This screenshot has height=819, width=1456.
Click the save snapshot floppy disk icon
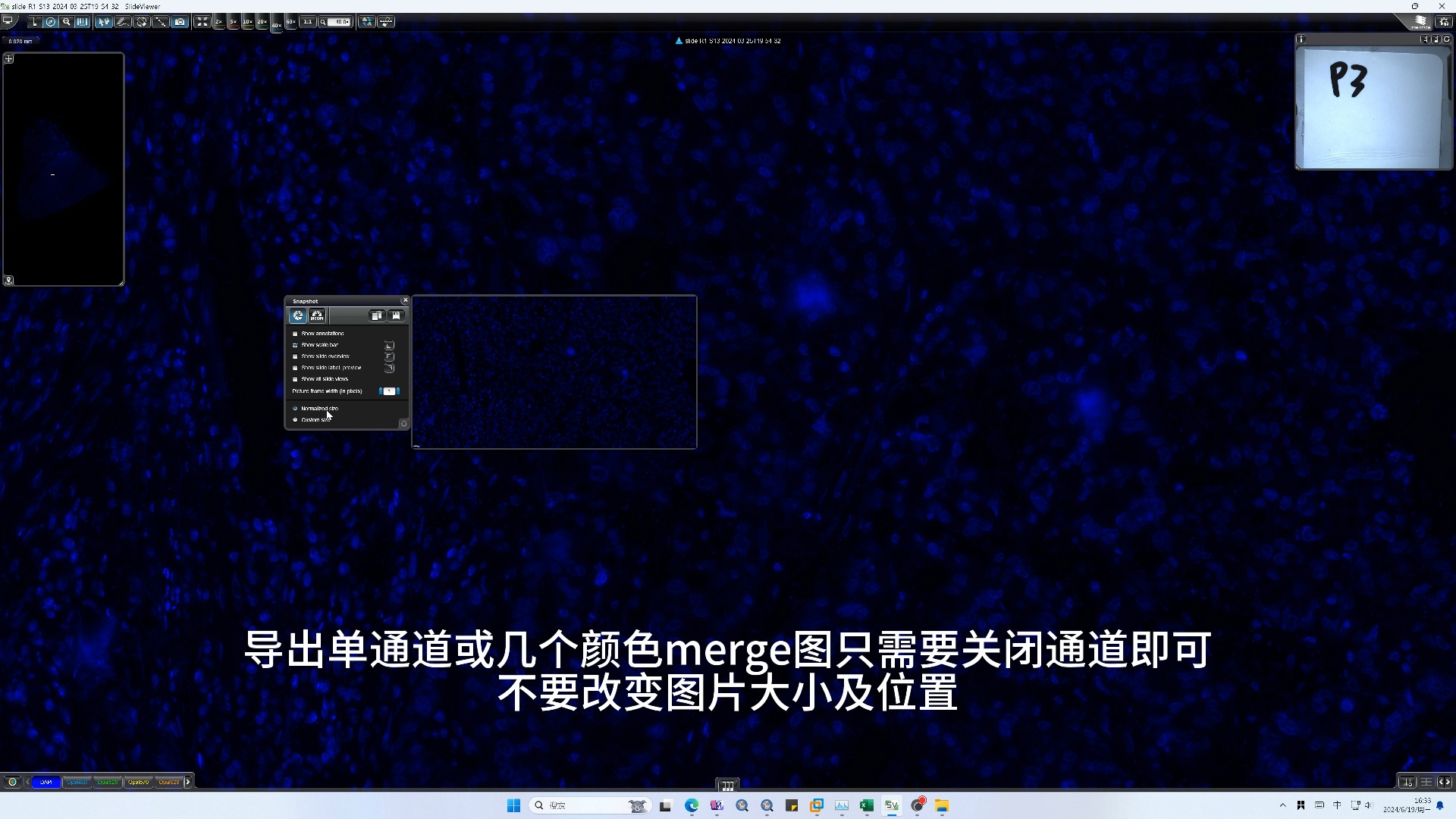pyautogui.click(x=396, y=315)
